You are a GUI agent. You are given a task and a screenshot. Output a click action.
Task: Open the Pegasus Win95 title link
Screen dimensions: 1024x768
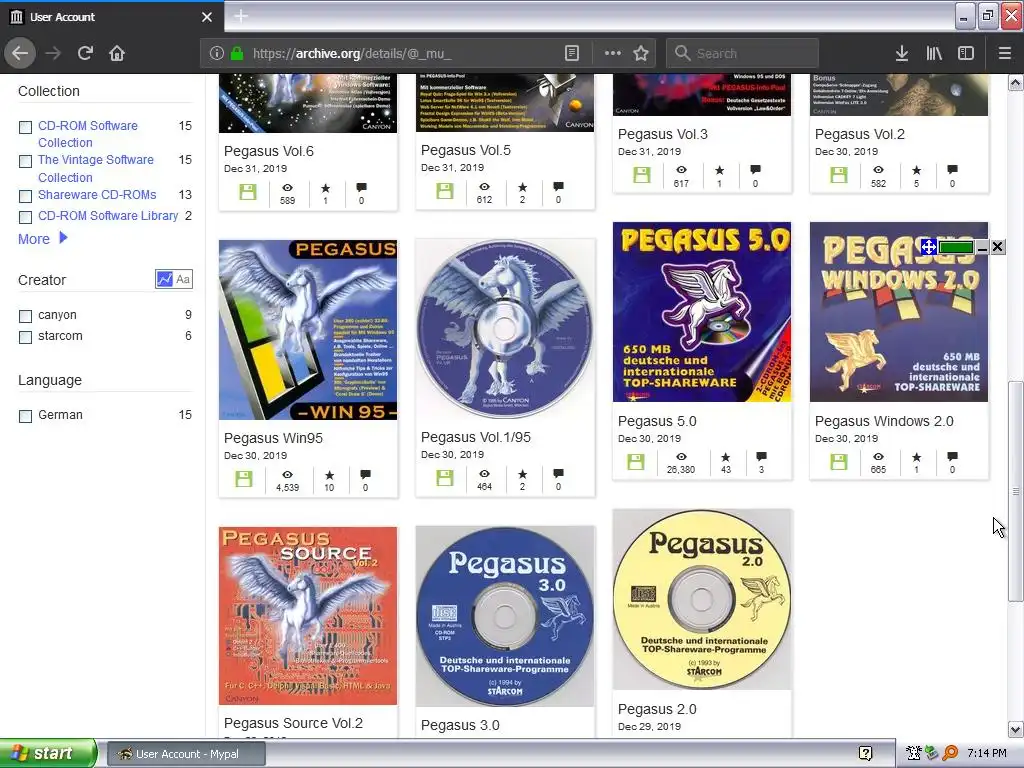click(273, 438)
